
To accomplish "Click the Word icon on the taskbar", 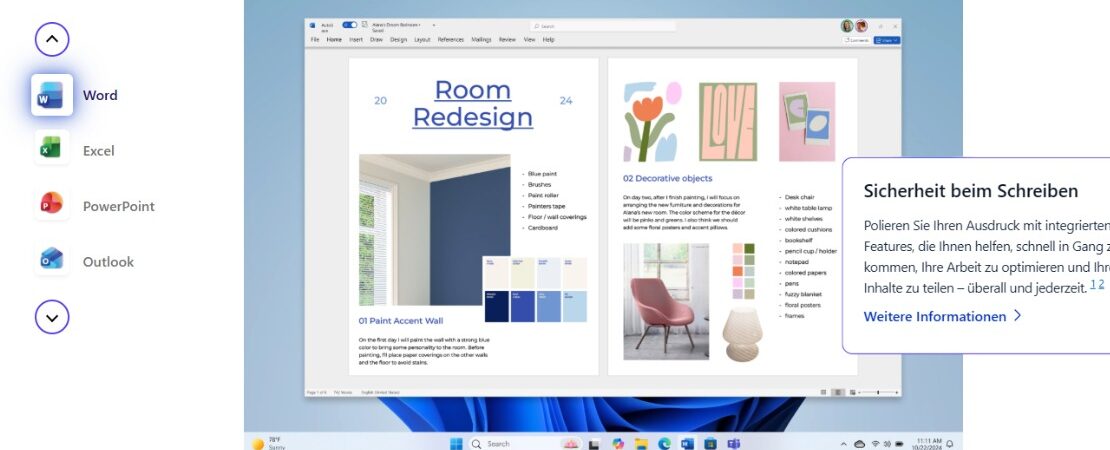I will pos(687,444).
